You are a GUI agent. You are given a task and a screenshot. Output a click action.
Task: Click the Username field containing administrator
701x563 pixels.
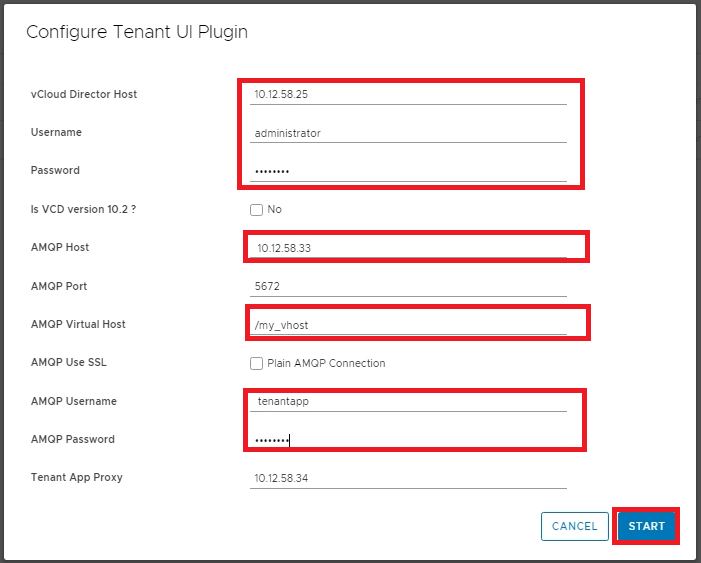point(408,133)
